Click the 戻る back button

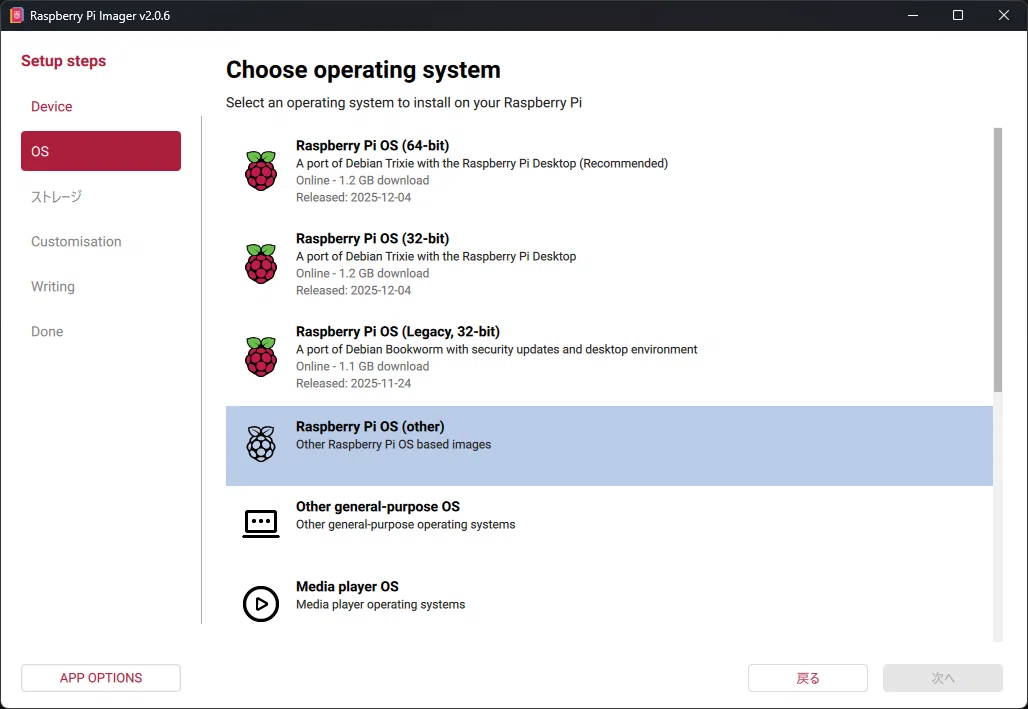point(808,678)
